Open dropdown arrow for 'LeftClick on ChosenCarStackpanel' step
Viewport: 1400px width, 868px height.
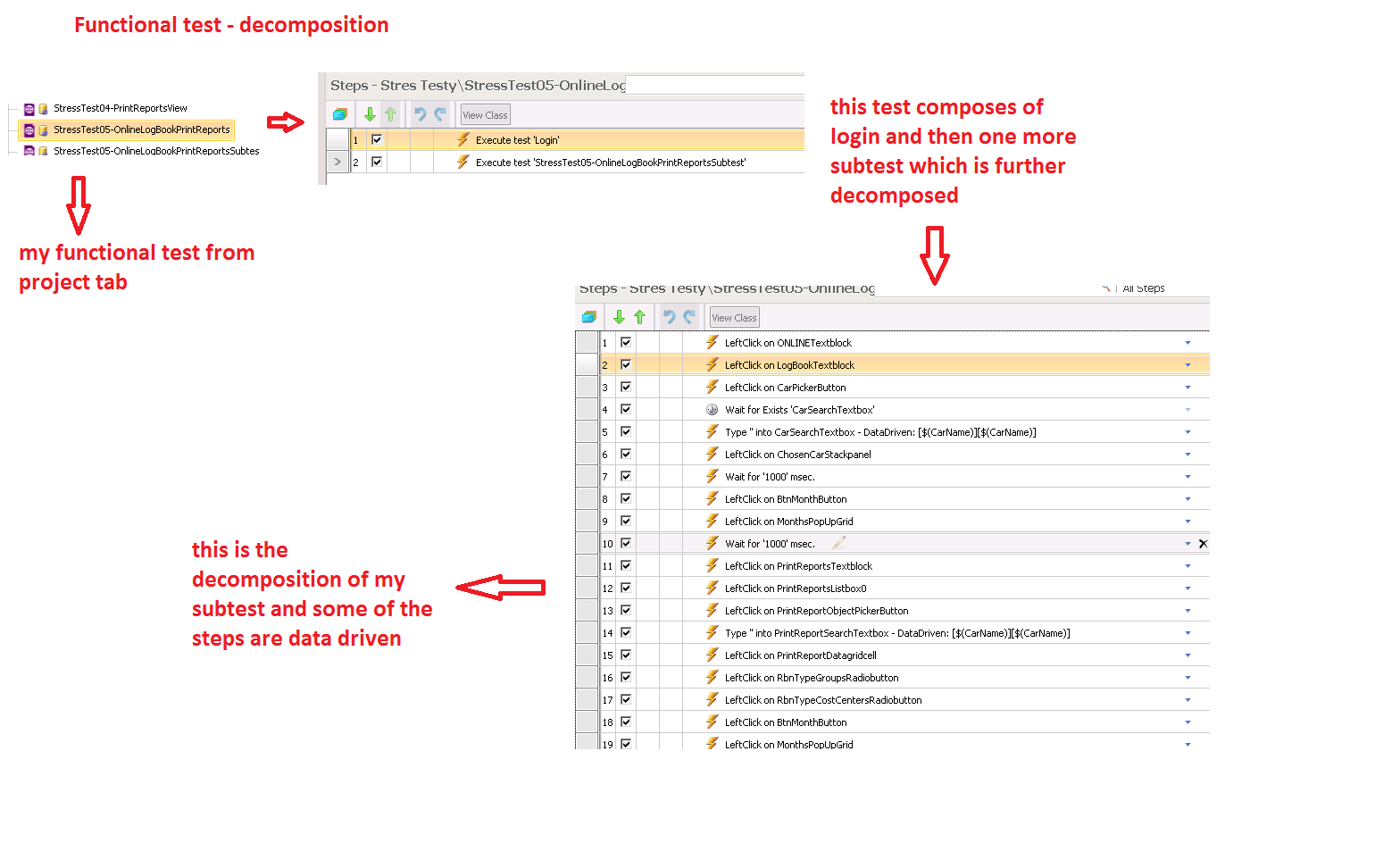1187,455
